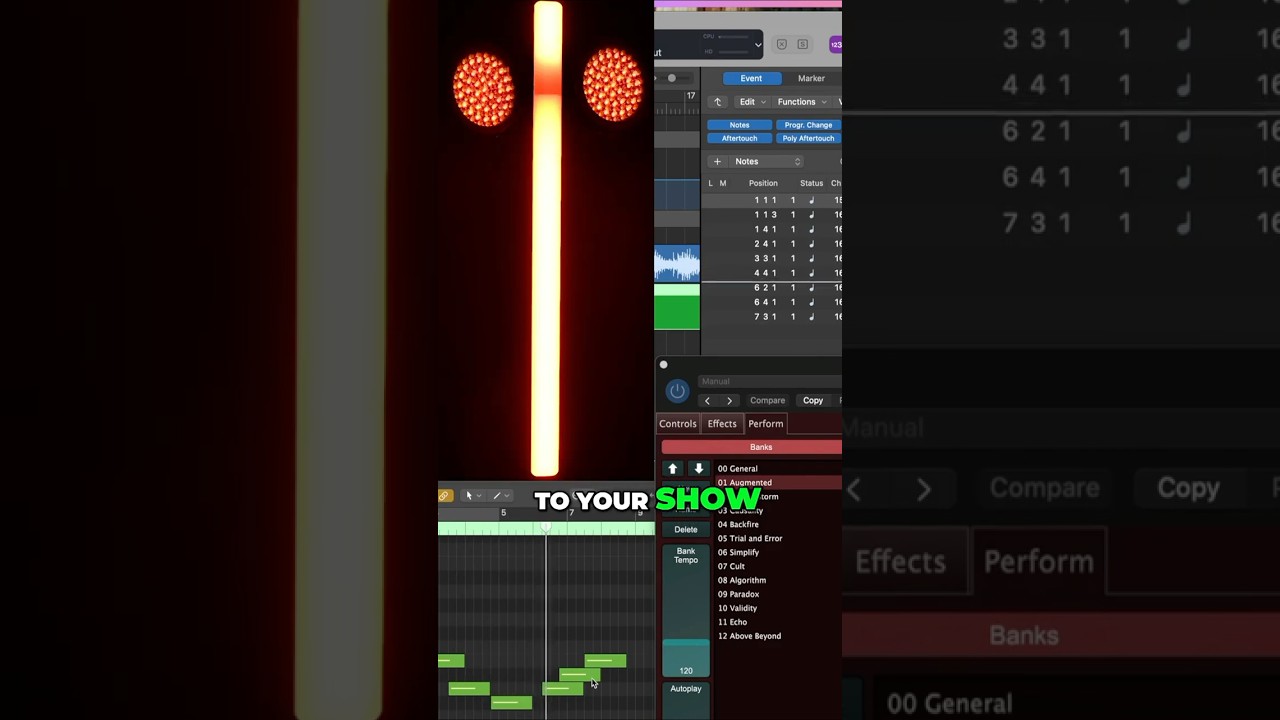Click the Compare button in plugin header
Screen dimensions: 1280x720
click(768, 401)
